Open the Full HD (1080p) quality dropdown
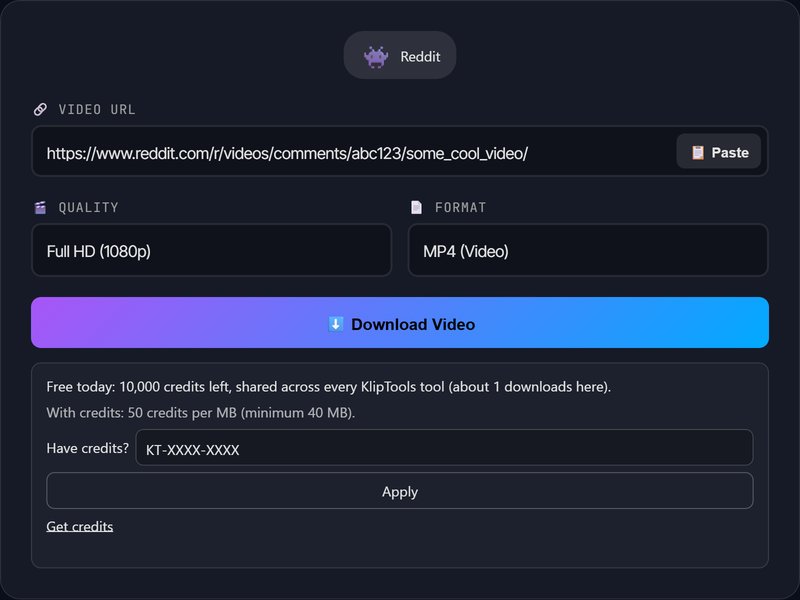The width and height of the screenshot is (800, 600). (212, 251)
